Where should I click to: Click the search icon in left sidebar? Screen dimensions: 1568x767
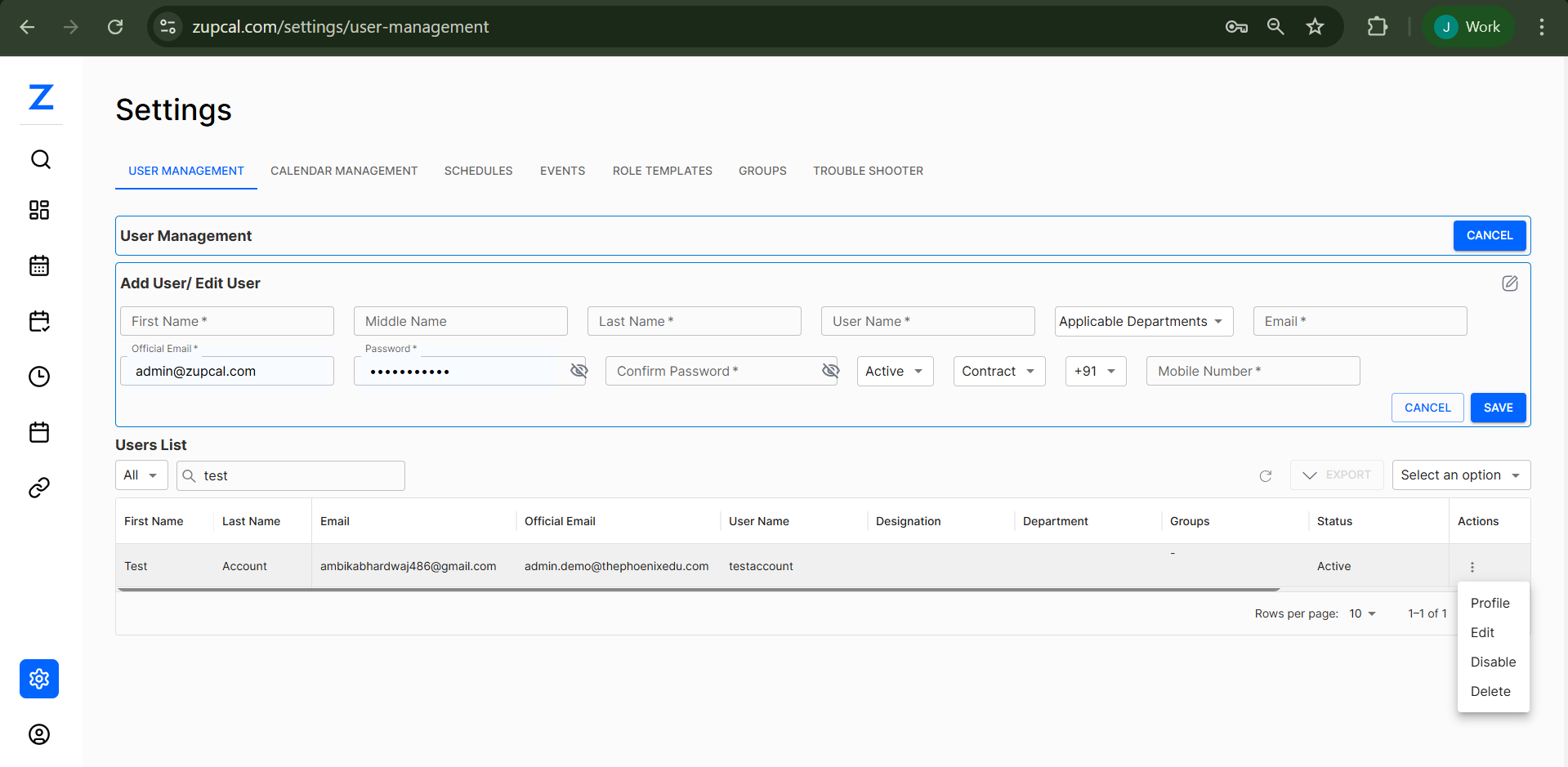40,159
